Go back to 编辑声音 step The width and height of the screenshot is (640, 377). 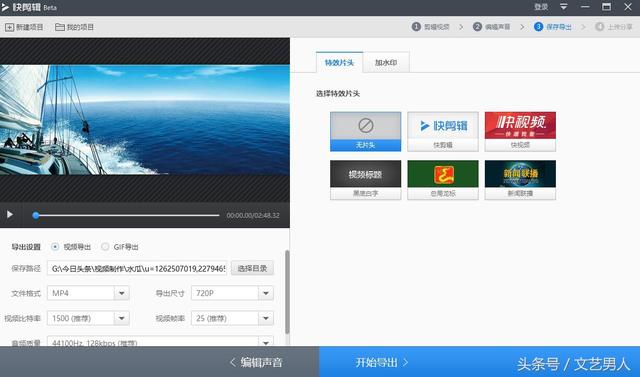point(256,362)
